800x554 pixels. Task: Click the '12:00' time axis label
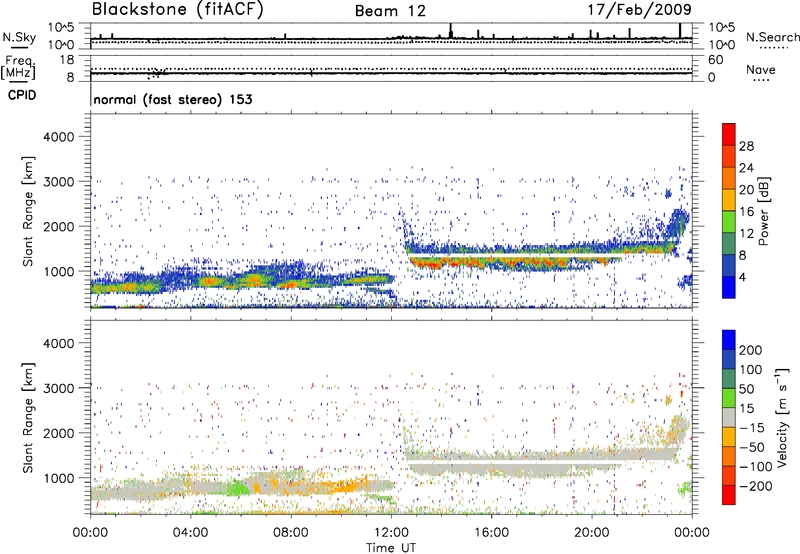tap(391, 532)
